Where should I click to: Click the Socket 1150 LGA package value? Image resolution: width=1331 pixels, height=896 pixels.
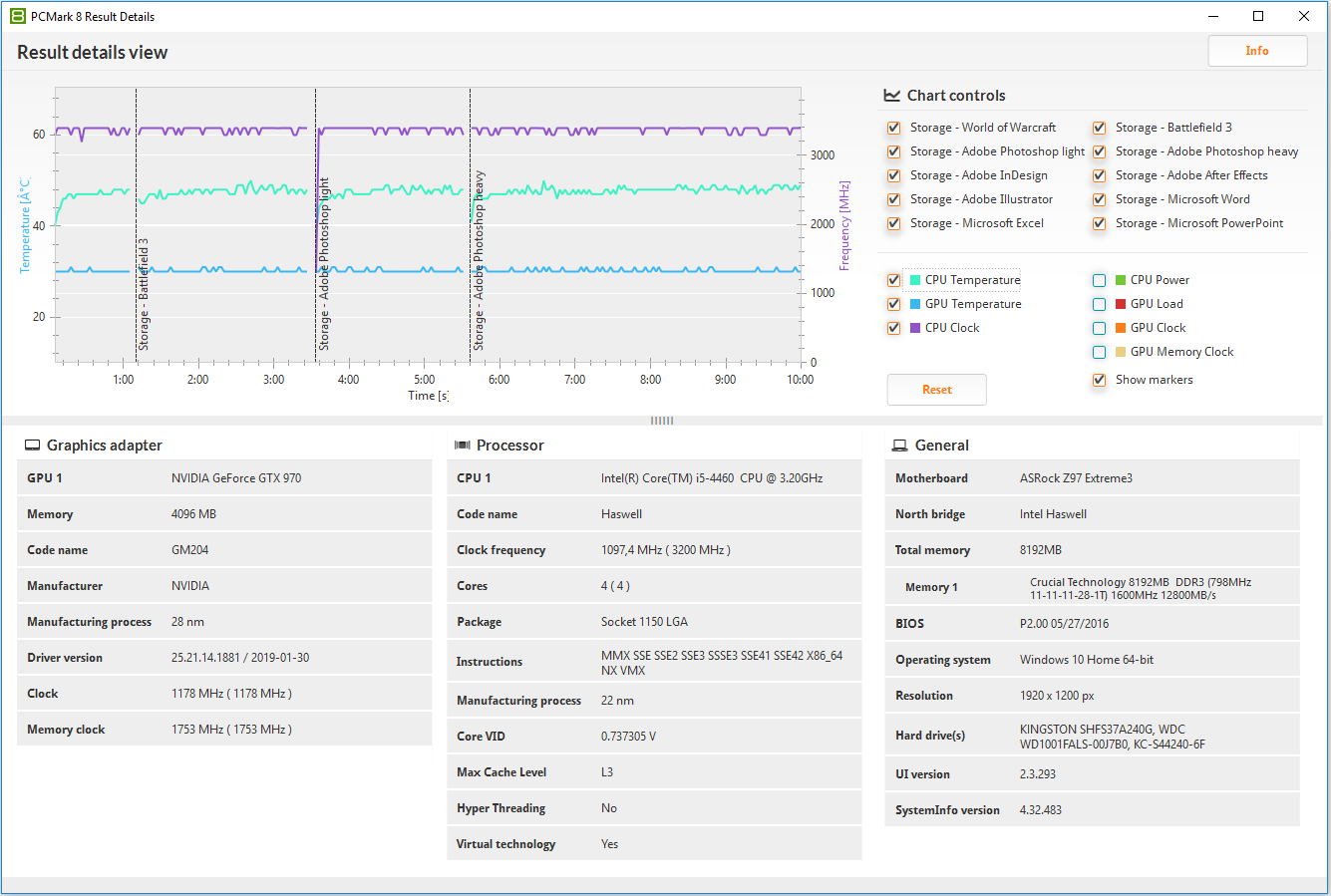(644, 622)
